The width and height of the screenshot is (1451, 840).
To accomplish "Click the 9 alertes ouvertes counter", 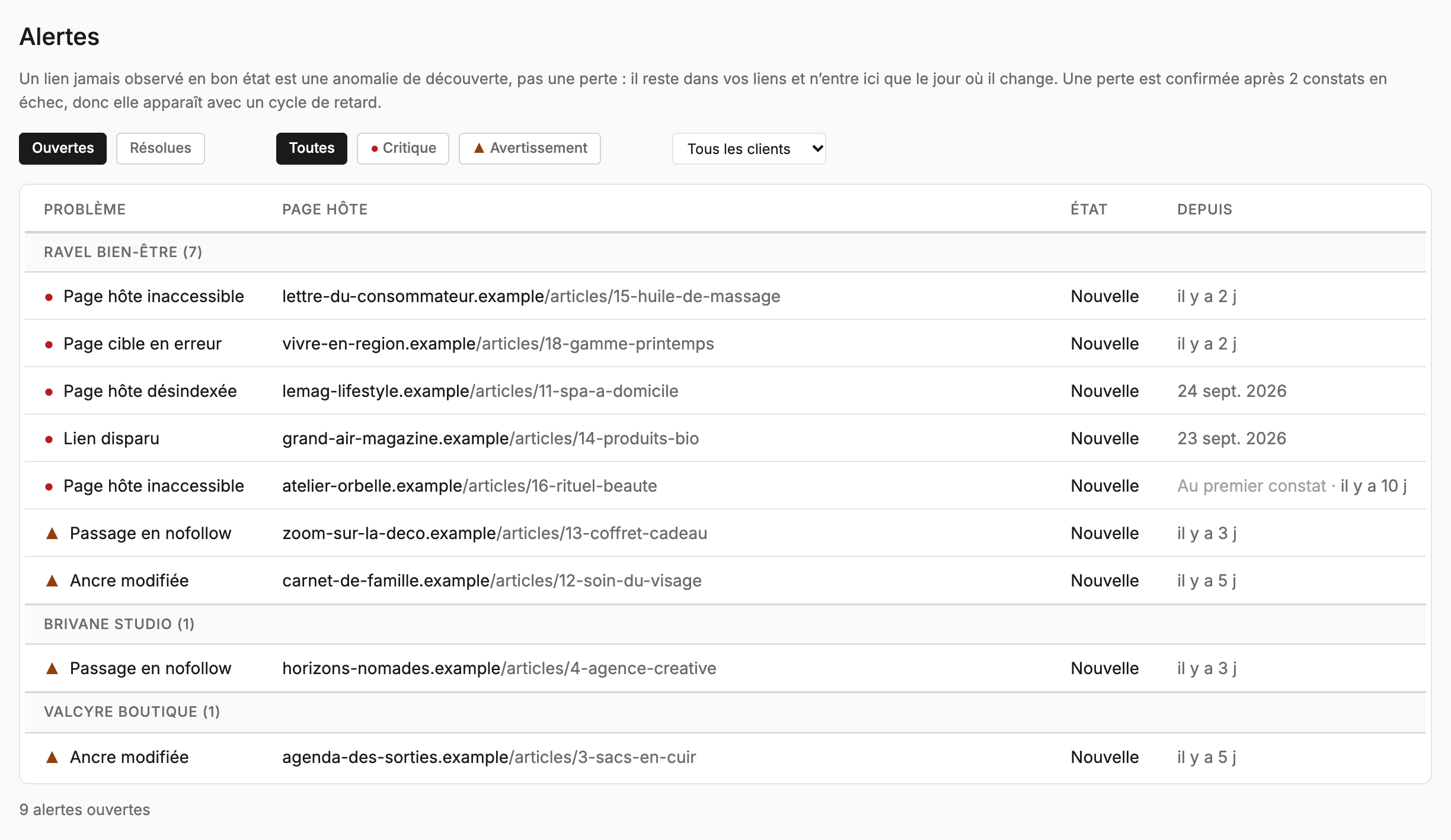I will (x=85, y=810).
